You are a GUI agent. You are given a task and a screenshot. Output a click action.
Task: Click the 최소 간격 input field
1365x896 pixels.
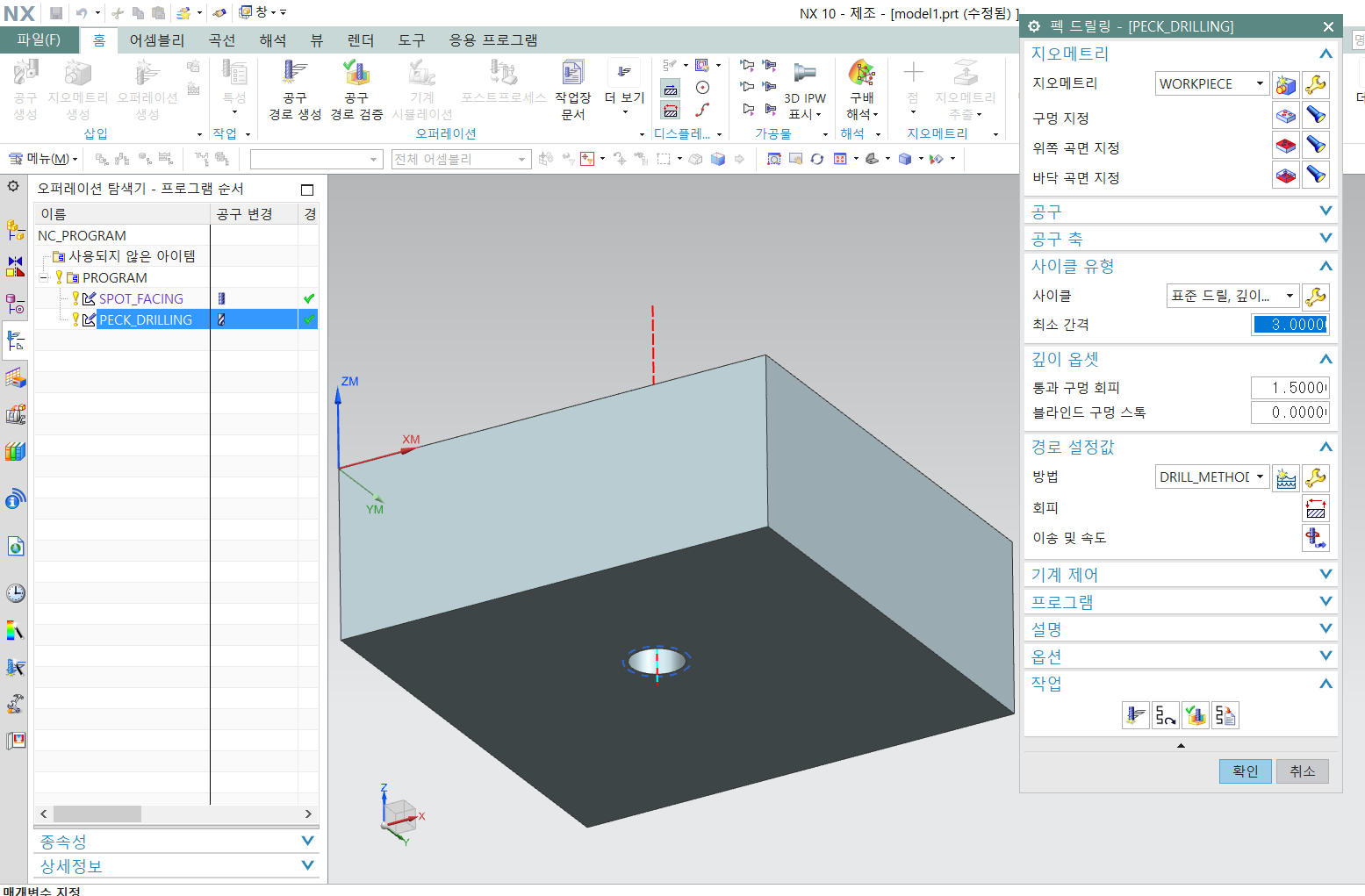[1290, 325]
